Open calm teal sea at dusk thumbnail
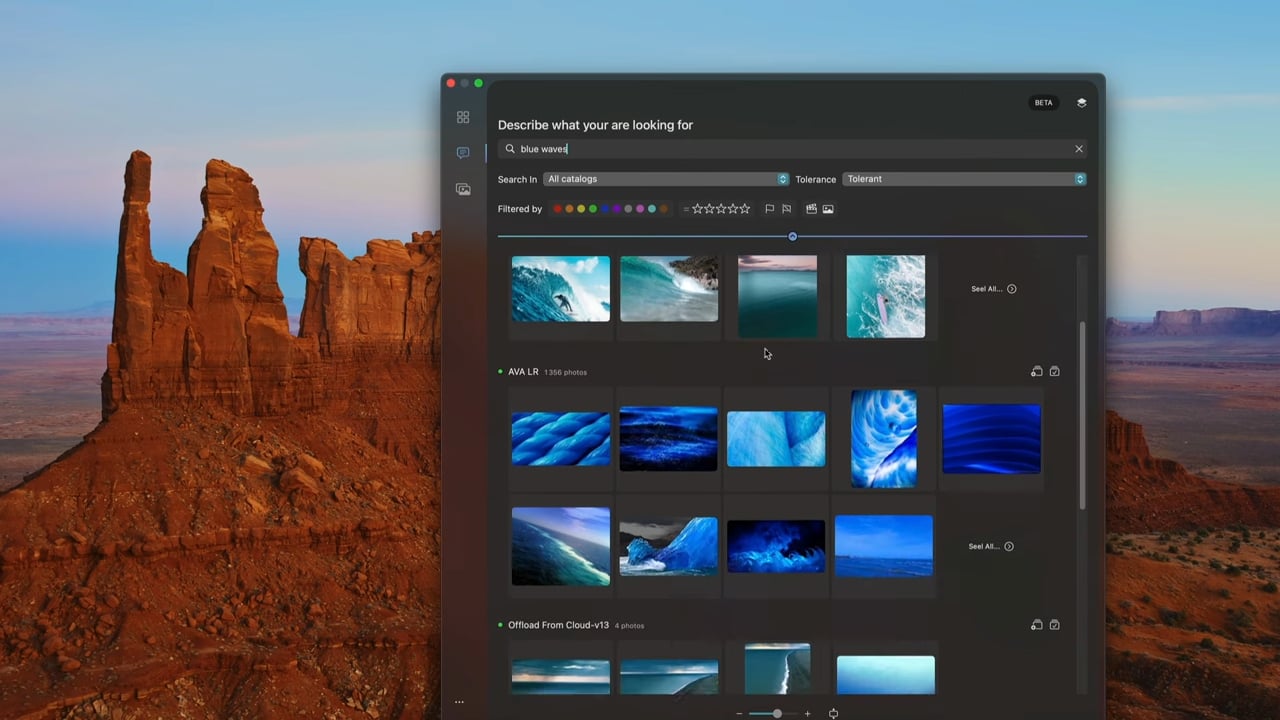This screenshot has height=720, width=1280. coord(777,296)
